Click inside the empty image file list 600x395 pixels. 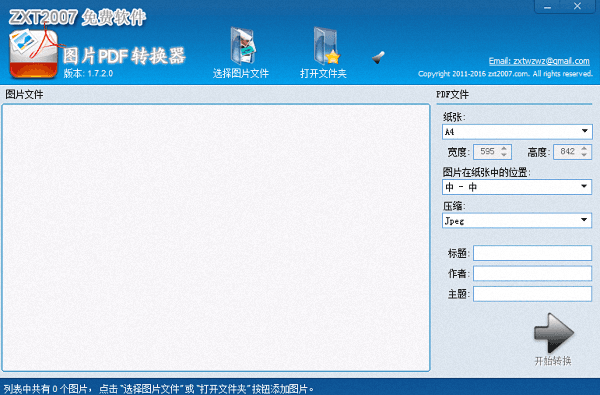pyautogui.click(x=216, y=237)
